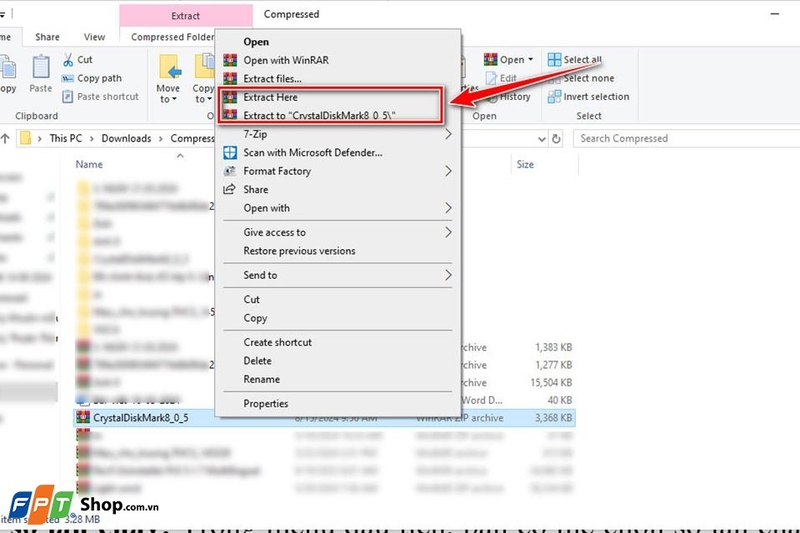Viewport: 800px width, 533px height.
Task: Sort by Name column header
Action: (89, 164)
